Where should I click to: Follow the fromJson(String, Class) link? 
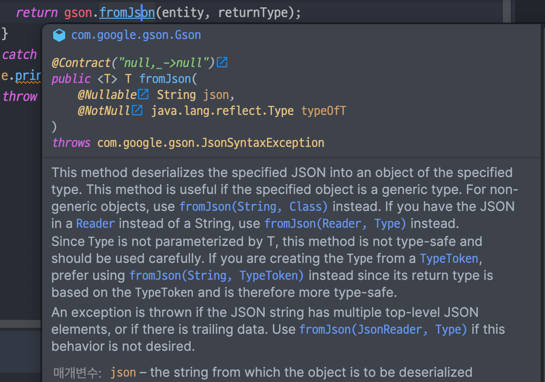[x=253, y=206]
